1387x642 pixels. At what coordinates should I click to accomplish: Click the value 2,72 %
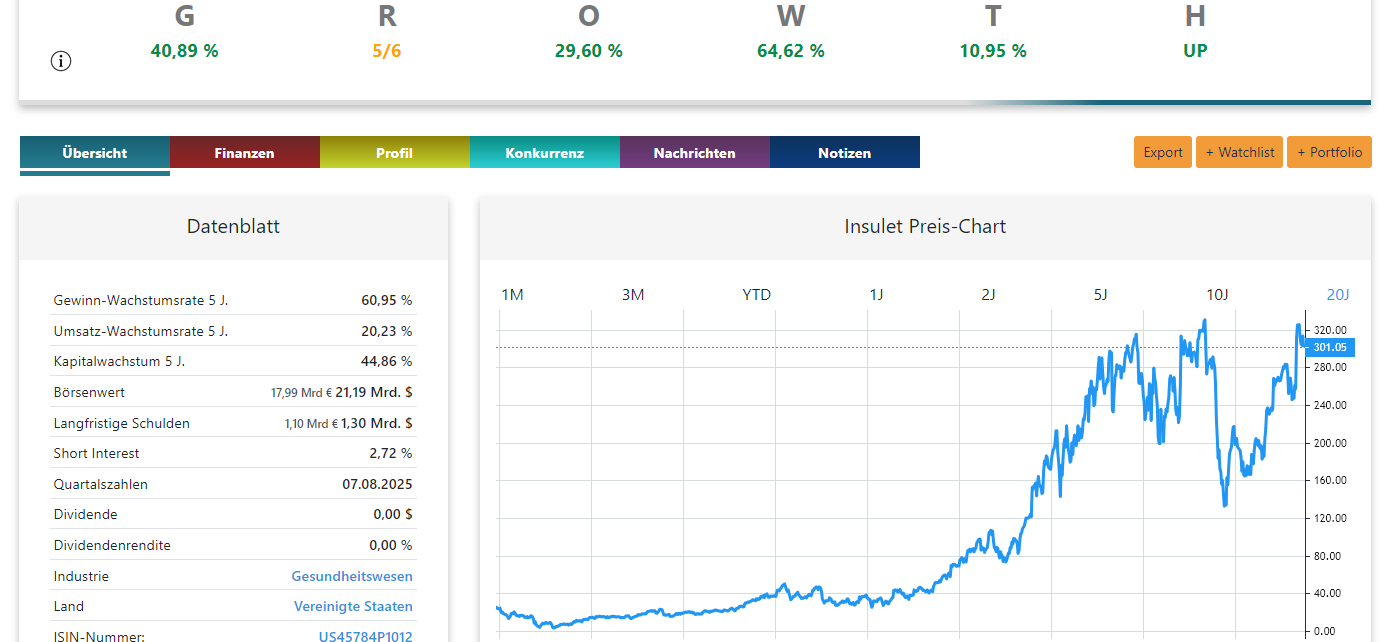390,453
